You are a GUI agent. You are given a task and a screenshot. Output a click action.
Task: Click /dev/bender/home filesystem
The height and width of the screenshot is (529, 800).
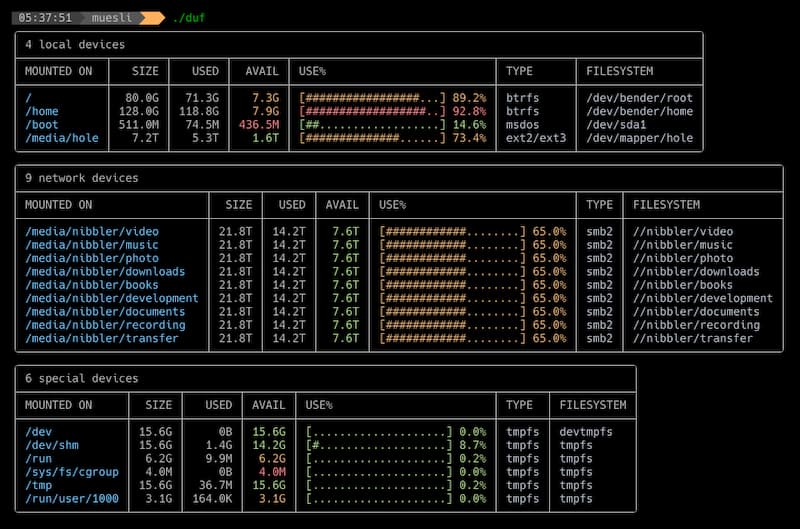point(639,111)
